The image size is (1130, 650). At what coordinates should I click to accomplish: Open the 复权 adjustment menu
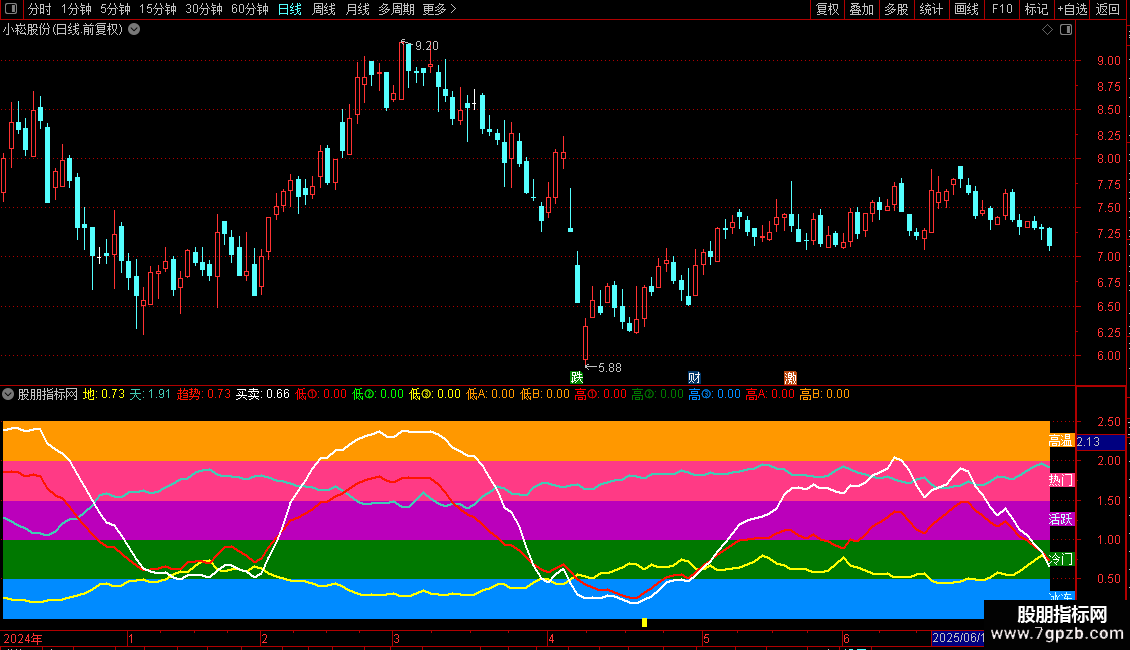point(827,9)
